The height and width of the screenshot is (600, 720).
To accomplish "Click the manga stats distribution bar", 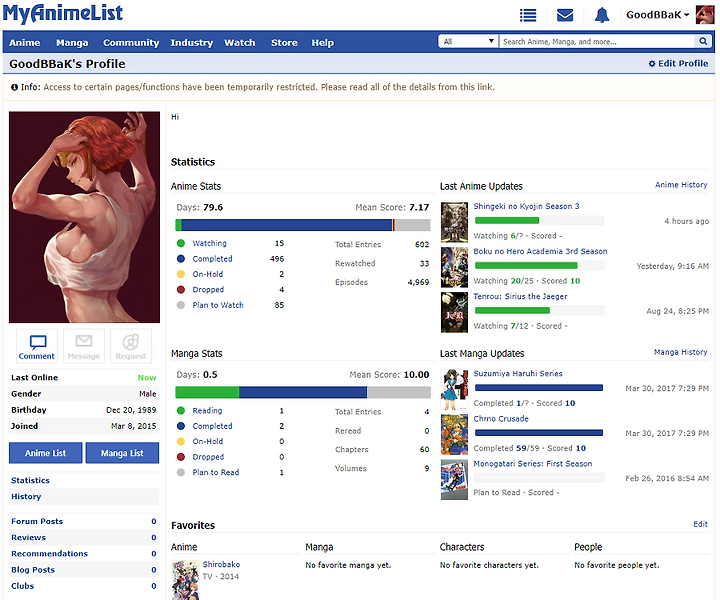I will coord(303,392).
